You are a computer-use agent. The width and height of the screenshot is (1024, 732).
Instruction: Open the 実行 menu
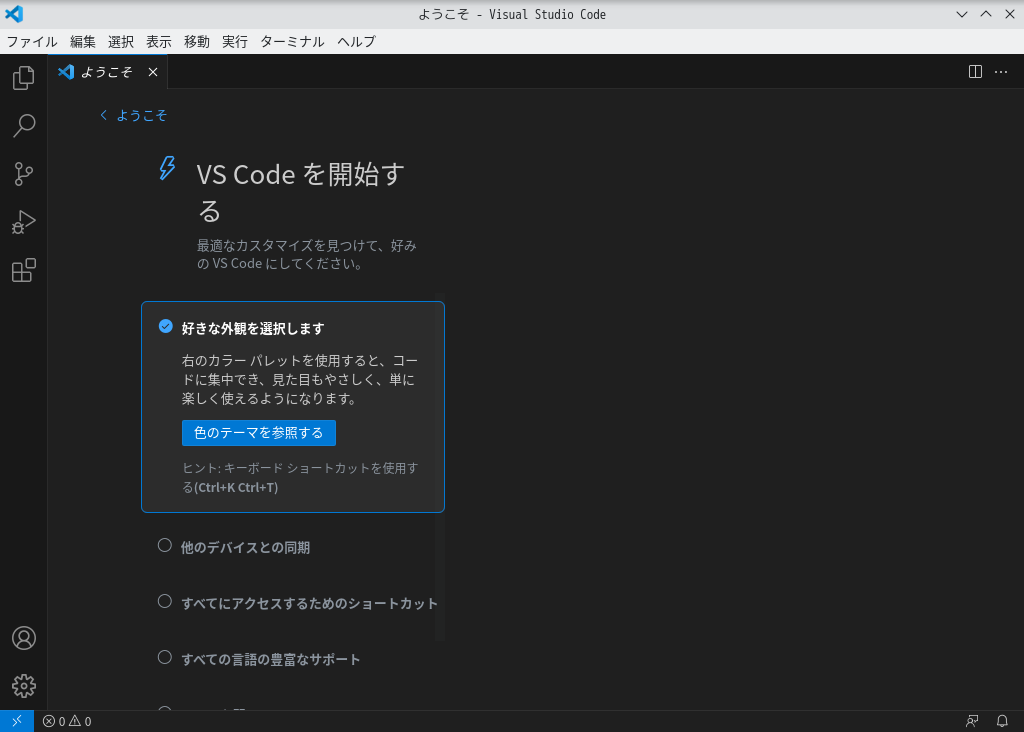pyautogui.click(x=234, y=42)
